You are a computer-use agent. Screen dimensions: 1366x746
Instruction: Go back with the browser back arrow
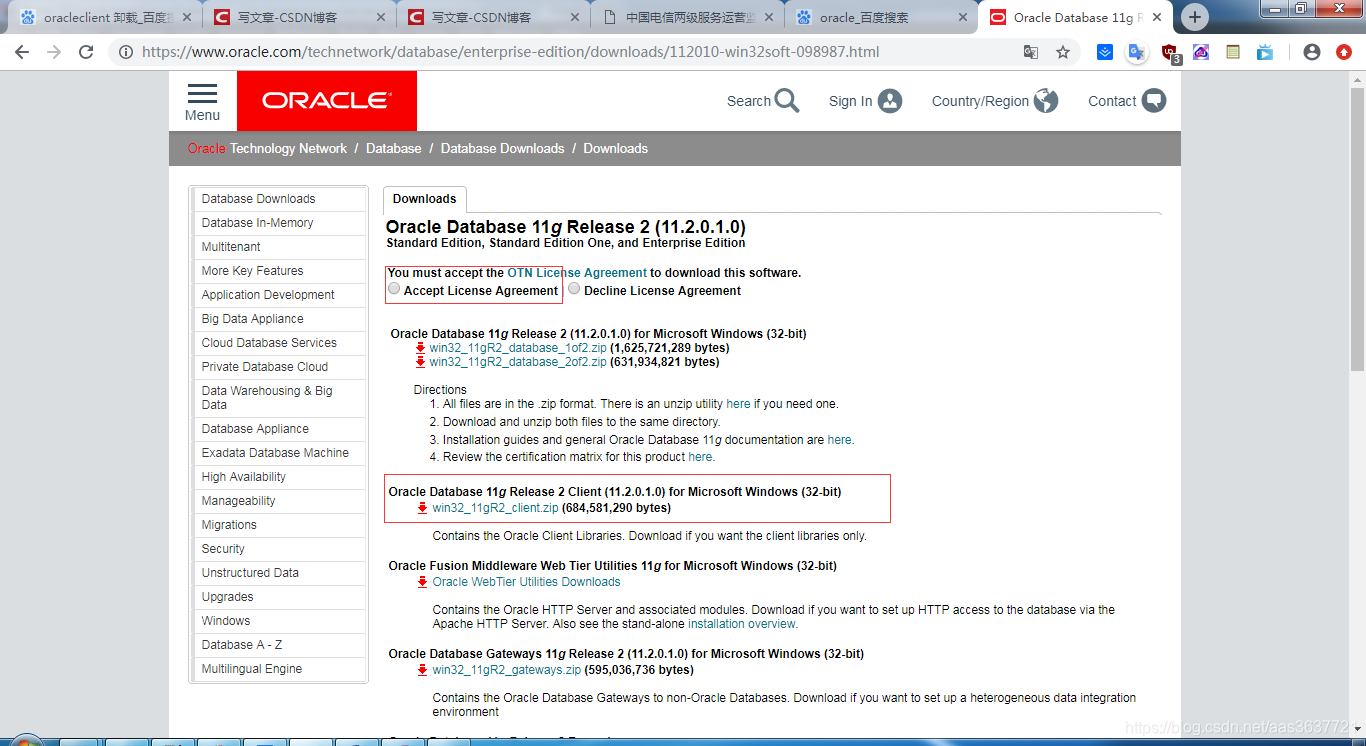tap(22, 52)
